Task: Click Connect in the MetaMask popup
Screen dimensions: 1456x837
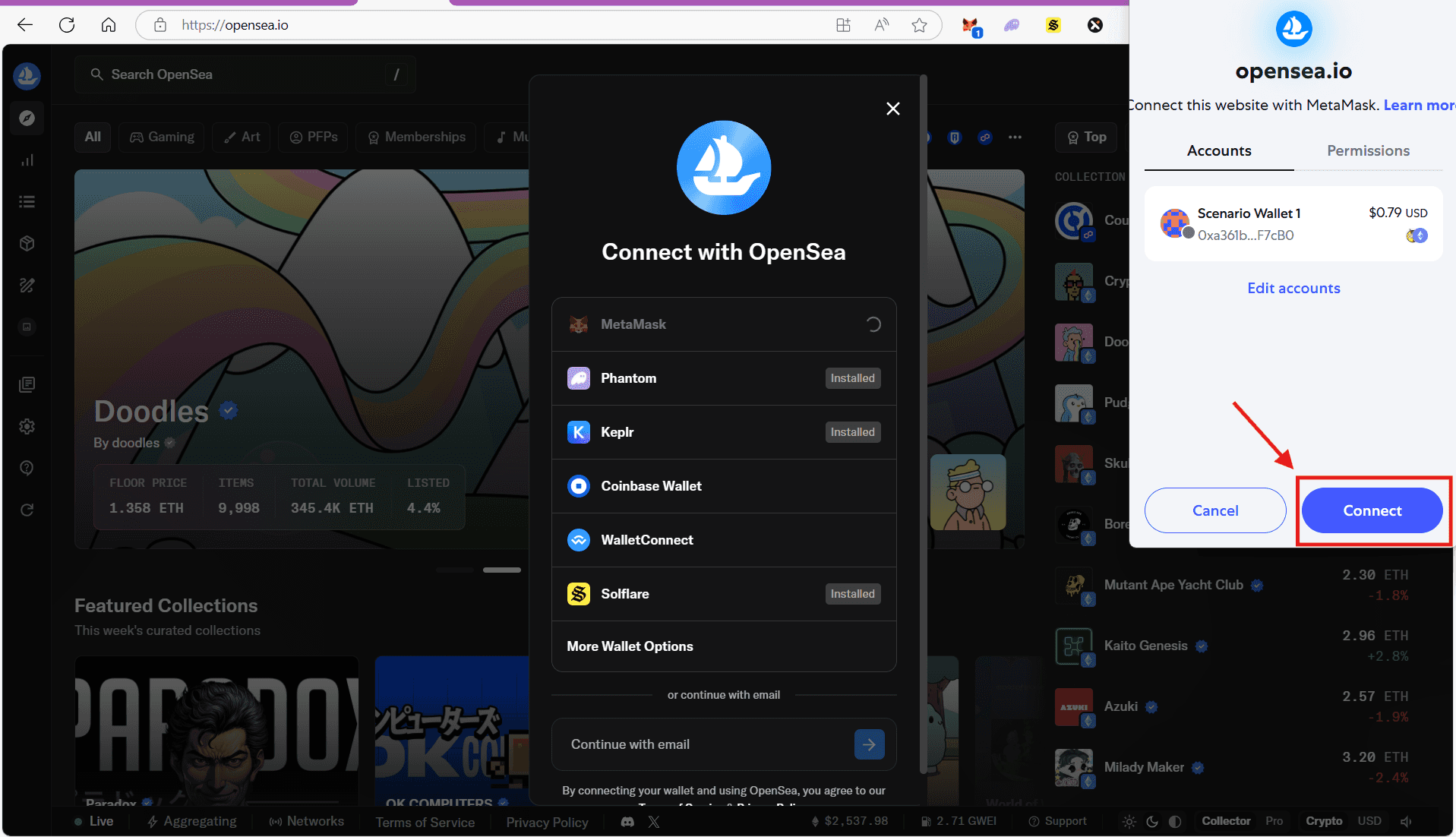Action: pyautogui.click(x=1372, y=511)
